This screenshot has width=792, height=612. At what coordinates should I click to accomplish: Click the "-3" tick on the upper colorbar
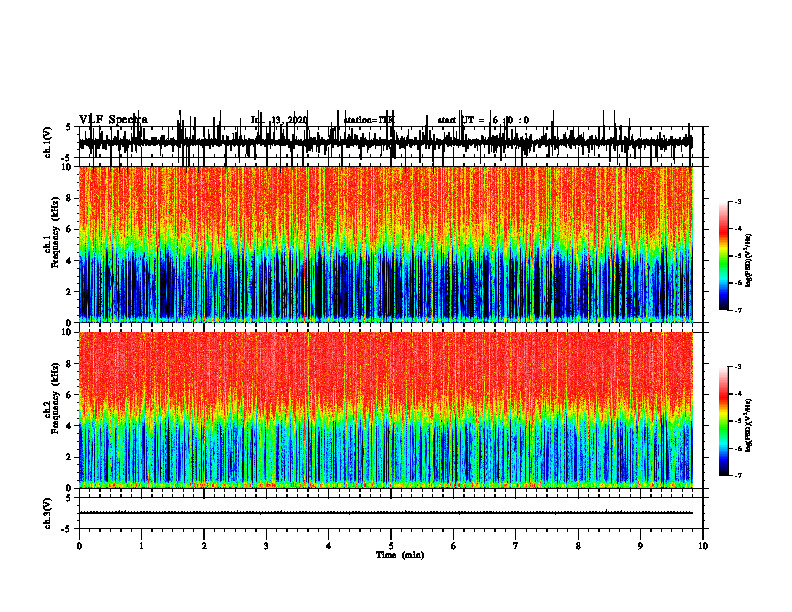738,201
